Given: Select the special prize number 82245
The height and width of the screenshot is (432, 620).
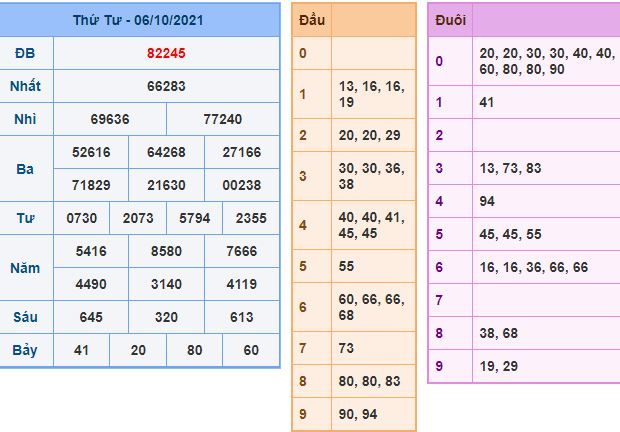Looking at the screenshot, I should pos(166,53).
